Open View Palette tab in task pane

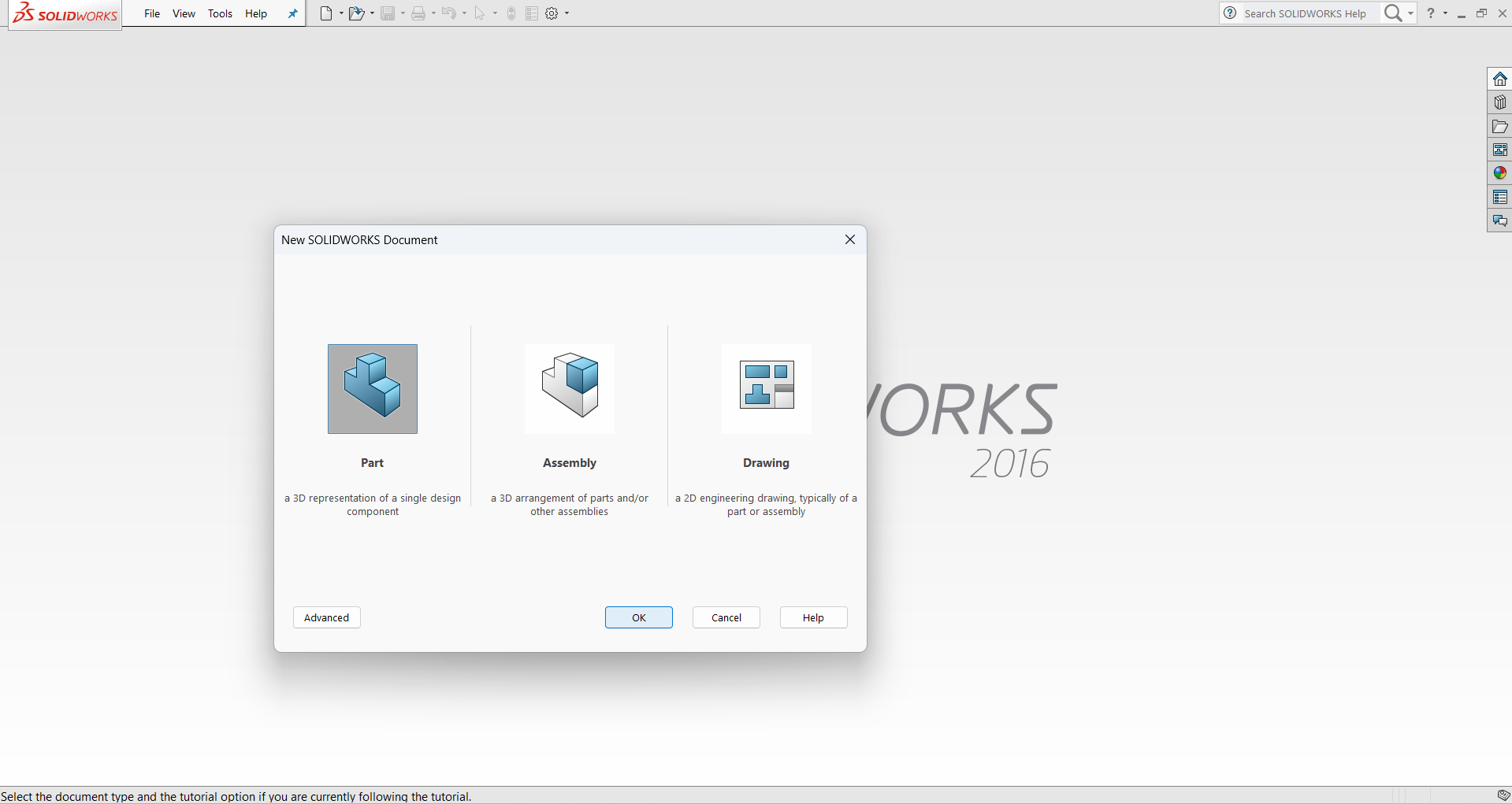(1500, 150)
